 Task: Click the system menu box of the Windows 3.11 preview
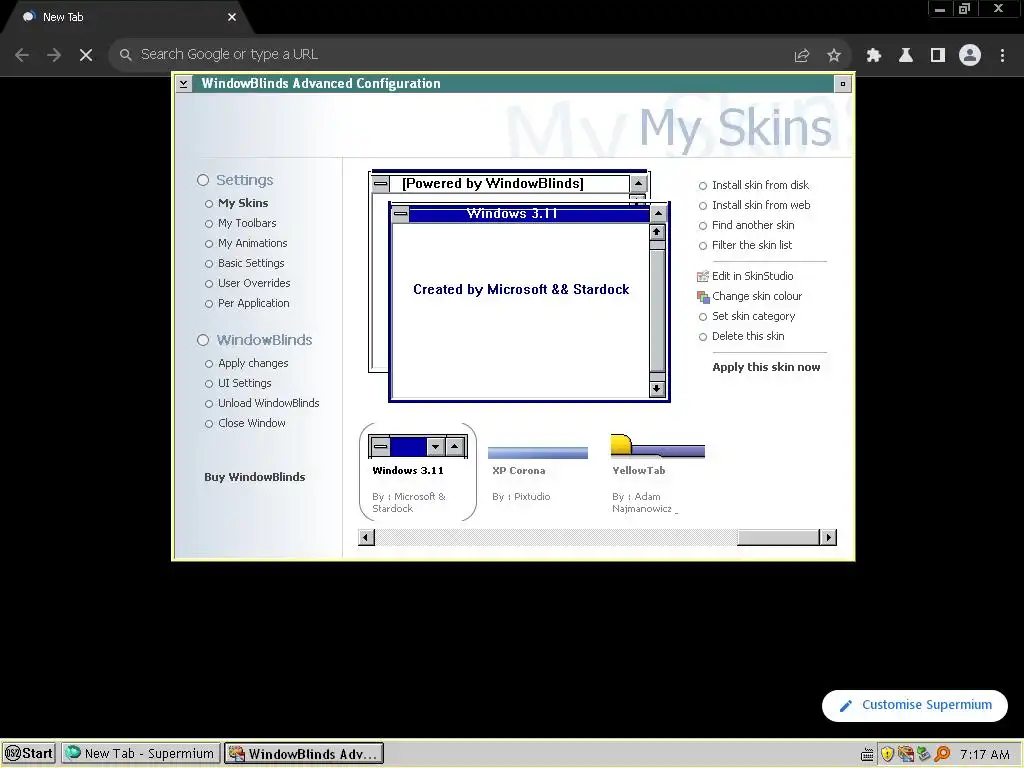point(400,214)
